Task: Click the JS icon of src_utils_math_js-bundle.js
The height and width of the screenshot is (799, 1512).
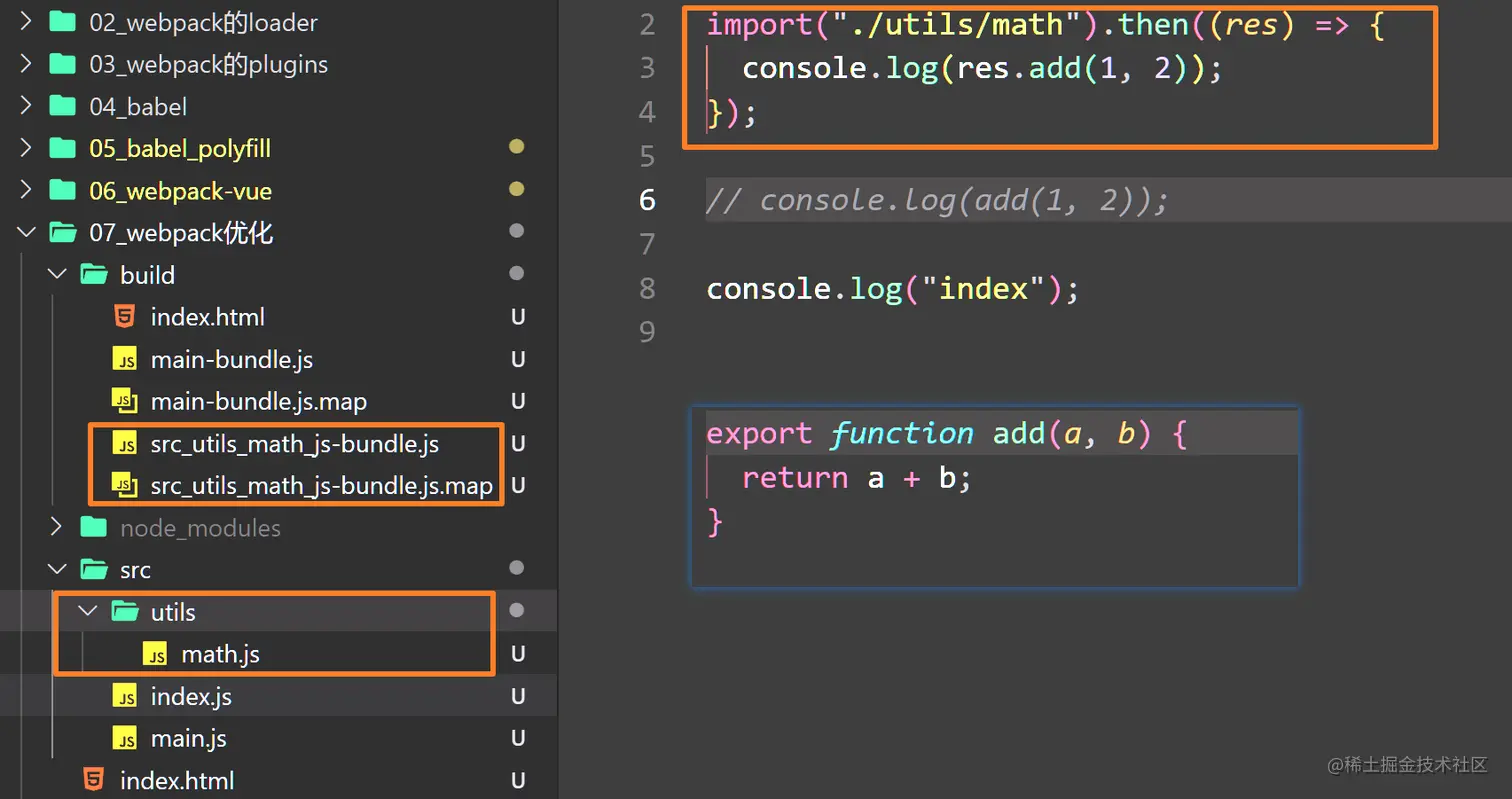Action: pos(125,443)
